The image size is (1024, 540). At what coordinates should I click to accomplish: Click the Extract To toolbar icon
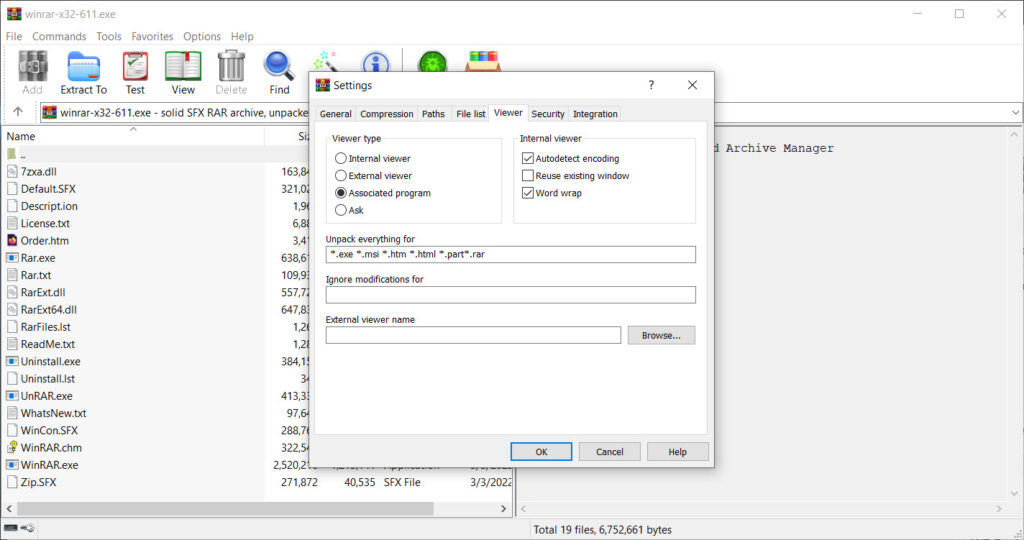point(84,67)
